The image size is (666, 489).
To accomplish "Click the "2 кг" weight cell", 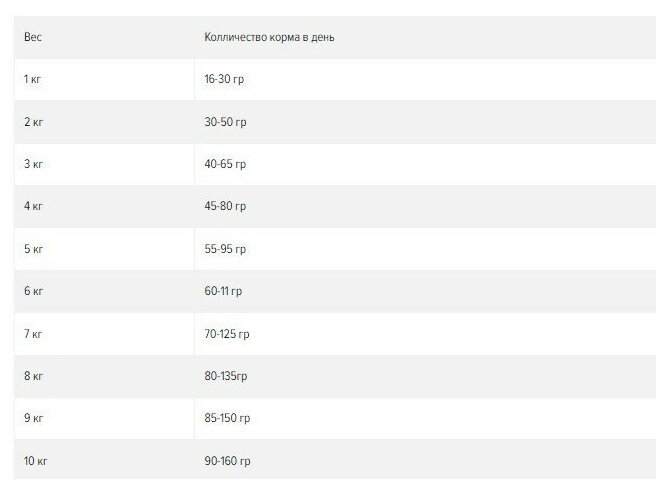I will (x=33, y=122).
